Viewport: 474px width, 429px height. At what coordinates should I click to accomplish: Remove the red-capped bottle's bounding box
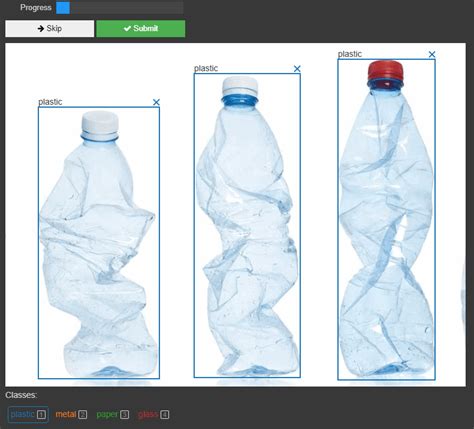click(432, 54)
